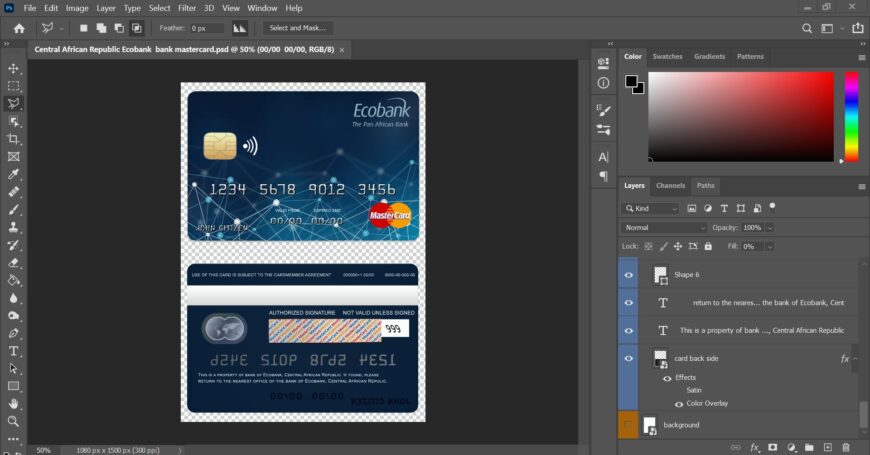Click the Feather value input field

(207, 28)
